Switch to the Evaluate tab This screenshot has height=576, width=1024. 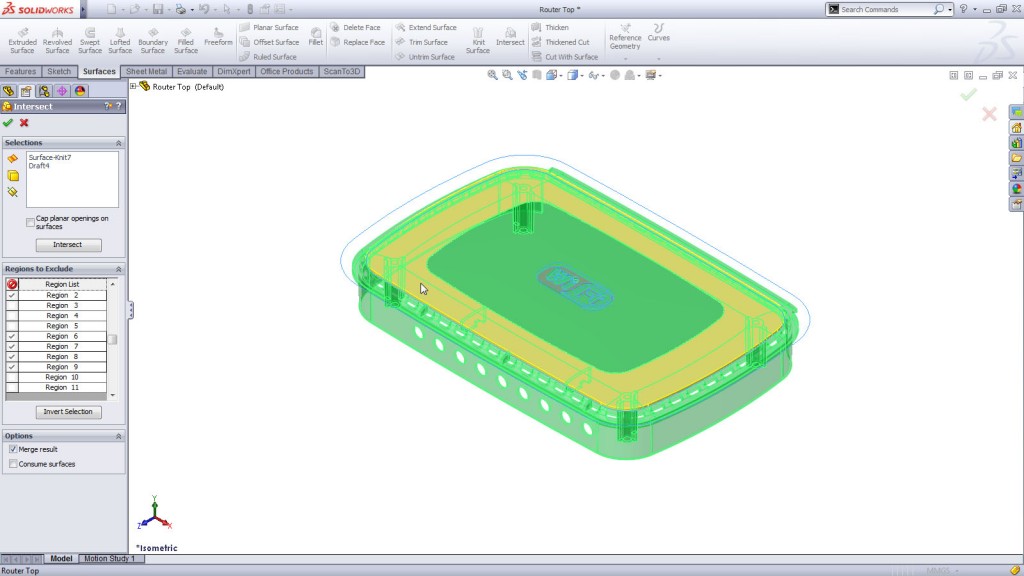(x=192, y=71)
